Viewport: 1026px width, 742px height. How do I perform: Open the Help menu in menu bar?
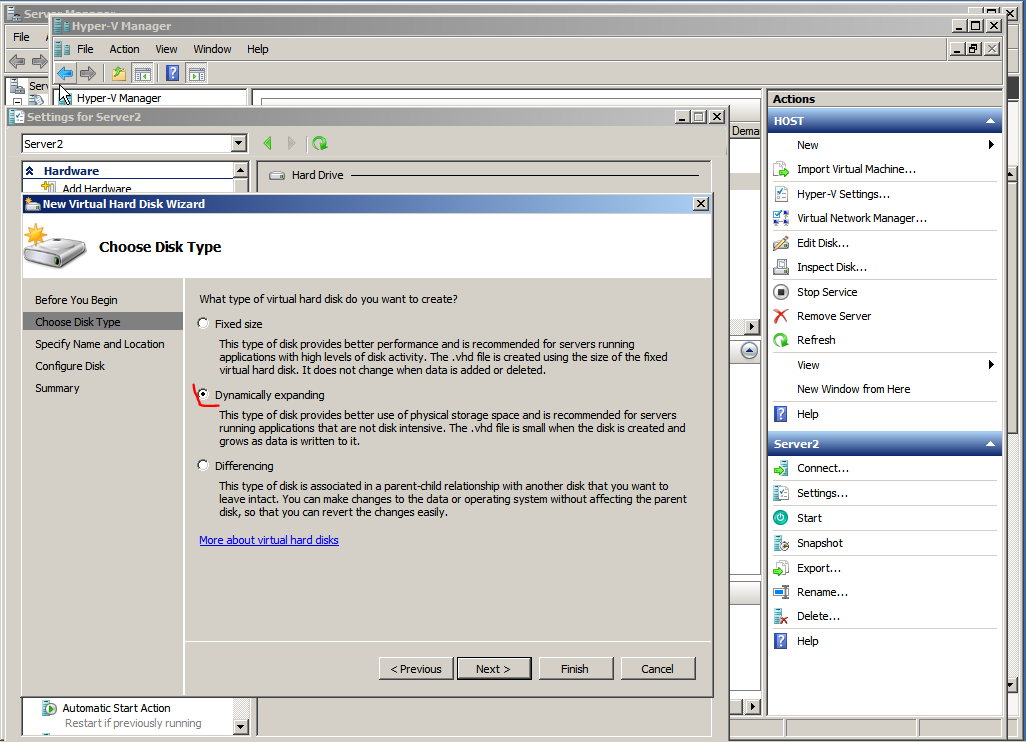(258, 49)
